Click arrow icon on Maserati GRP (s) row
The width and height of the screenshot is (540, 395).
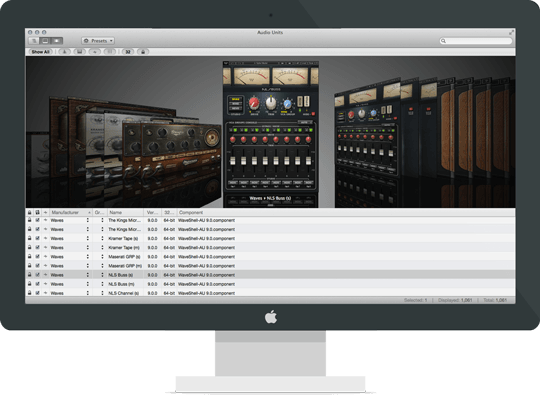pos(45,256)
